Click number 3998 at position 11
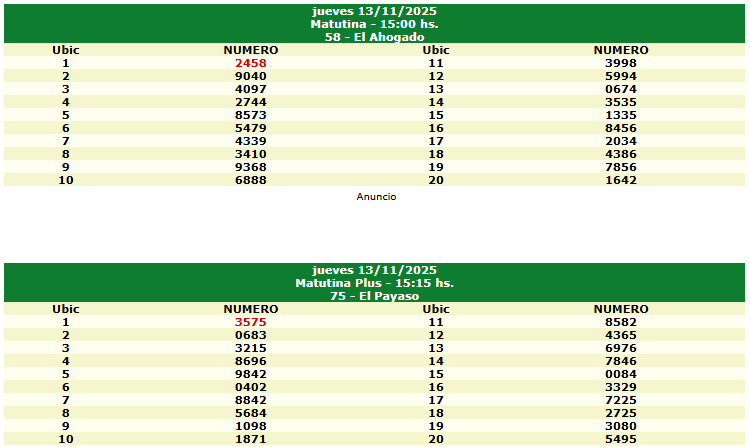The height and width of the screenshot is (447, 750). (620, 63)
